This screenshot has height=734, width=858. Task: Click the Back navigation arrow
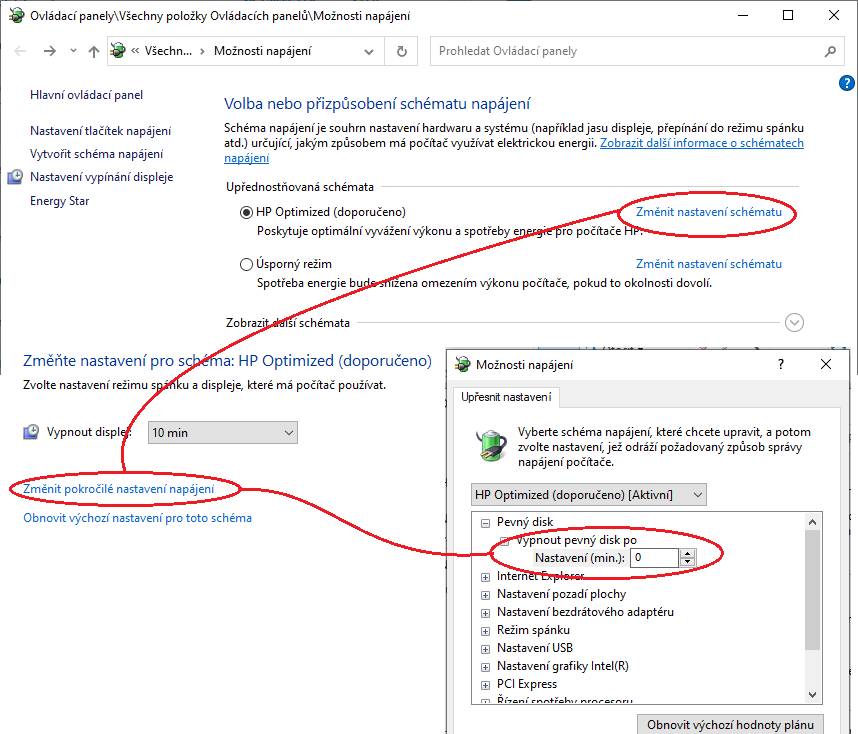pos(20,51)
